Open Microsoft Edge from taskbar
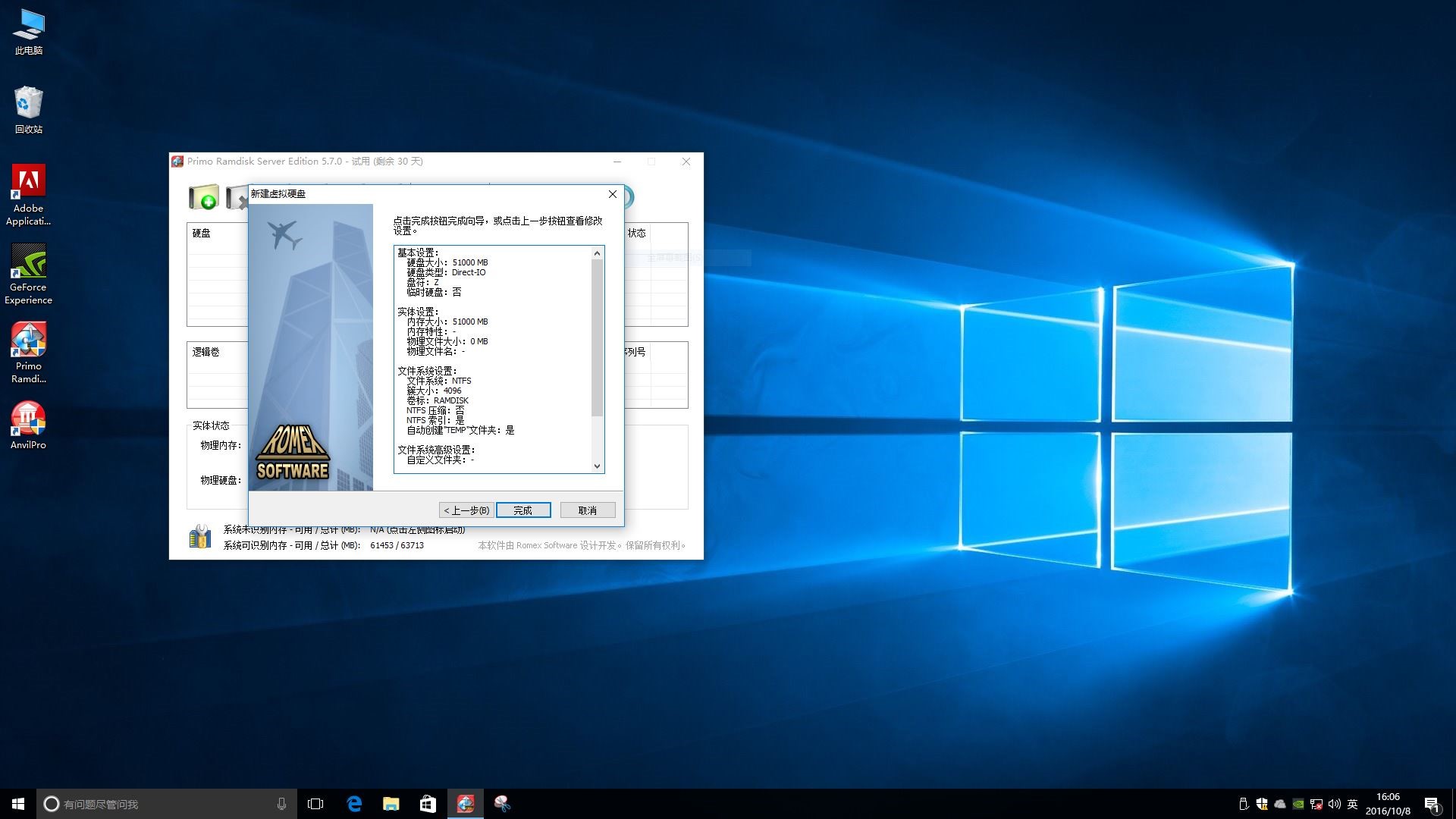 (354, 804)
